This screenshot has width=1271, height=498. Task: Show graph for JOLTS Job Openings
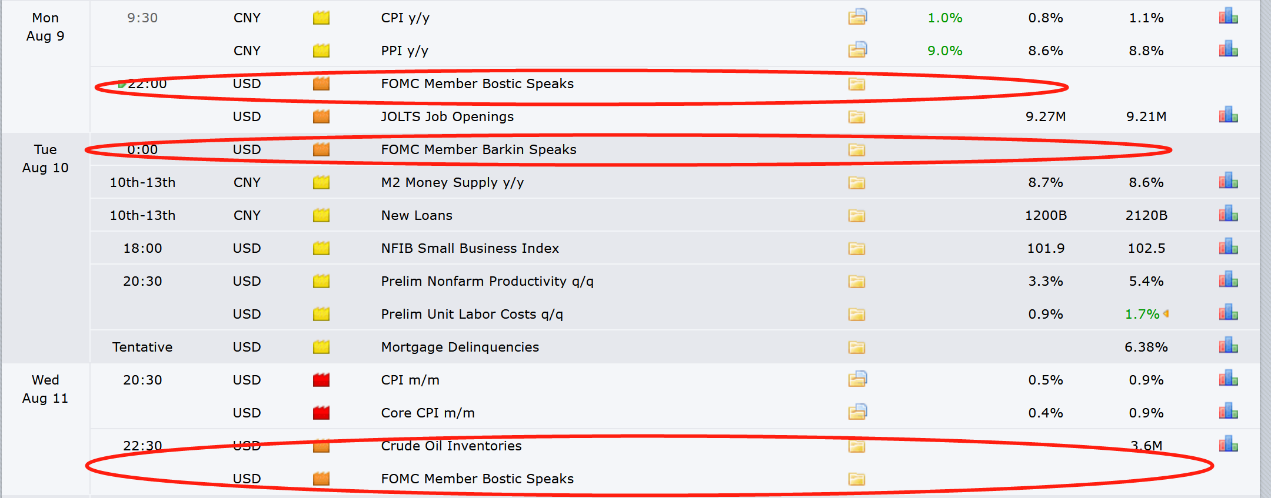pyautogui.click(x=1228, y=115)
